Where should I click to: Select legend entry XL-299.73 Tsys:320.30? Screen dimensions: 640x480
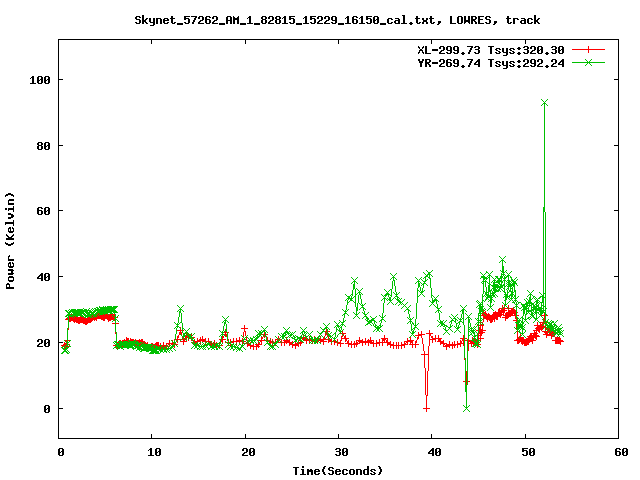pyautogui.click(x=491, y=50)
